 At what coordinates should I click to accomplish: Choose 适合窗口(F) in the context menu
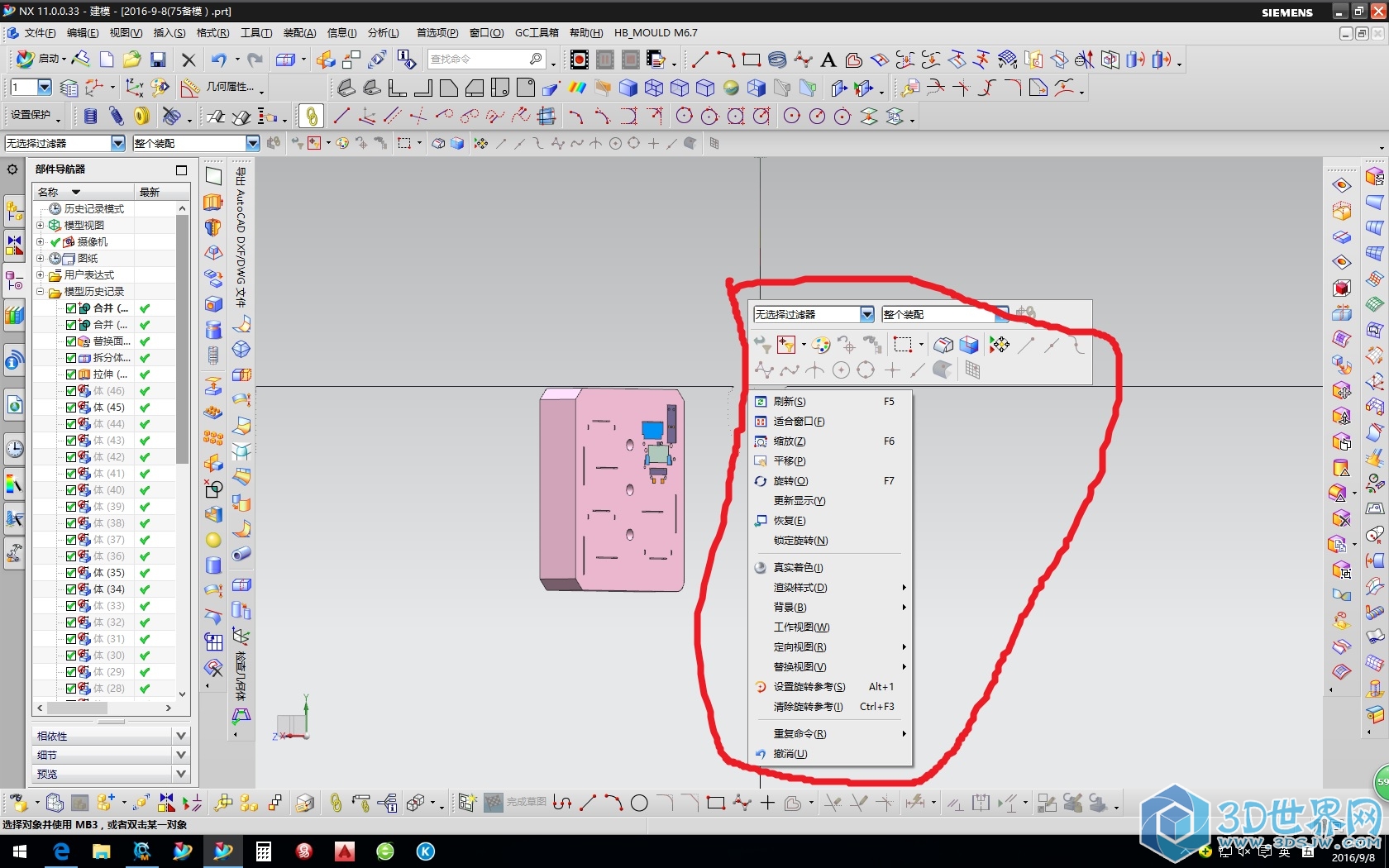[830, 421]
